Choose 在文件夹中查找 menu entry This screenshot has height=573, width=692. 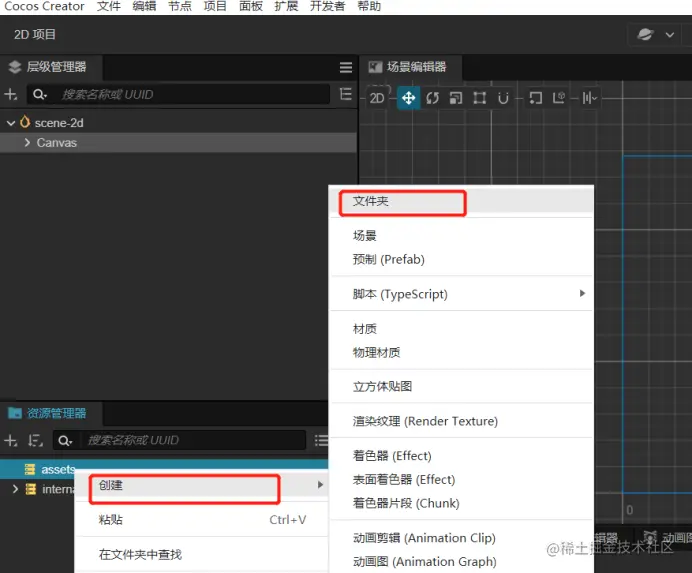(x=201, y=554)
